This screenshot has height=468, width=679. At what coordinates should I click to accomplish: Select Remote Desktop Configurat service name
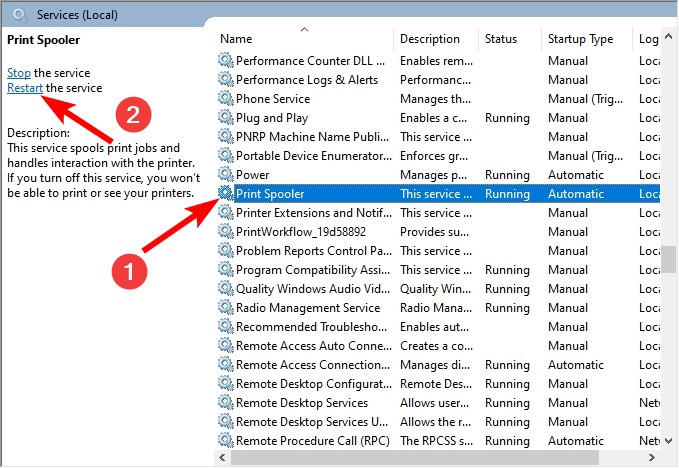tap(314, 384)
